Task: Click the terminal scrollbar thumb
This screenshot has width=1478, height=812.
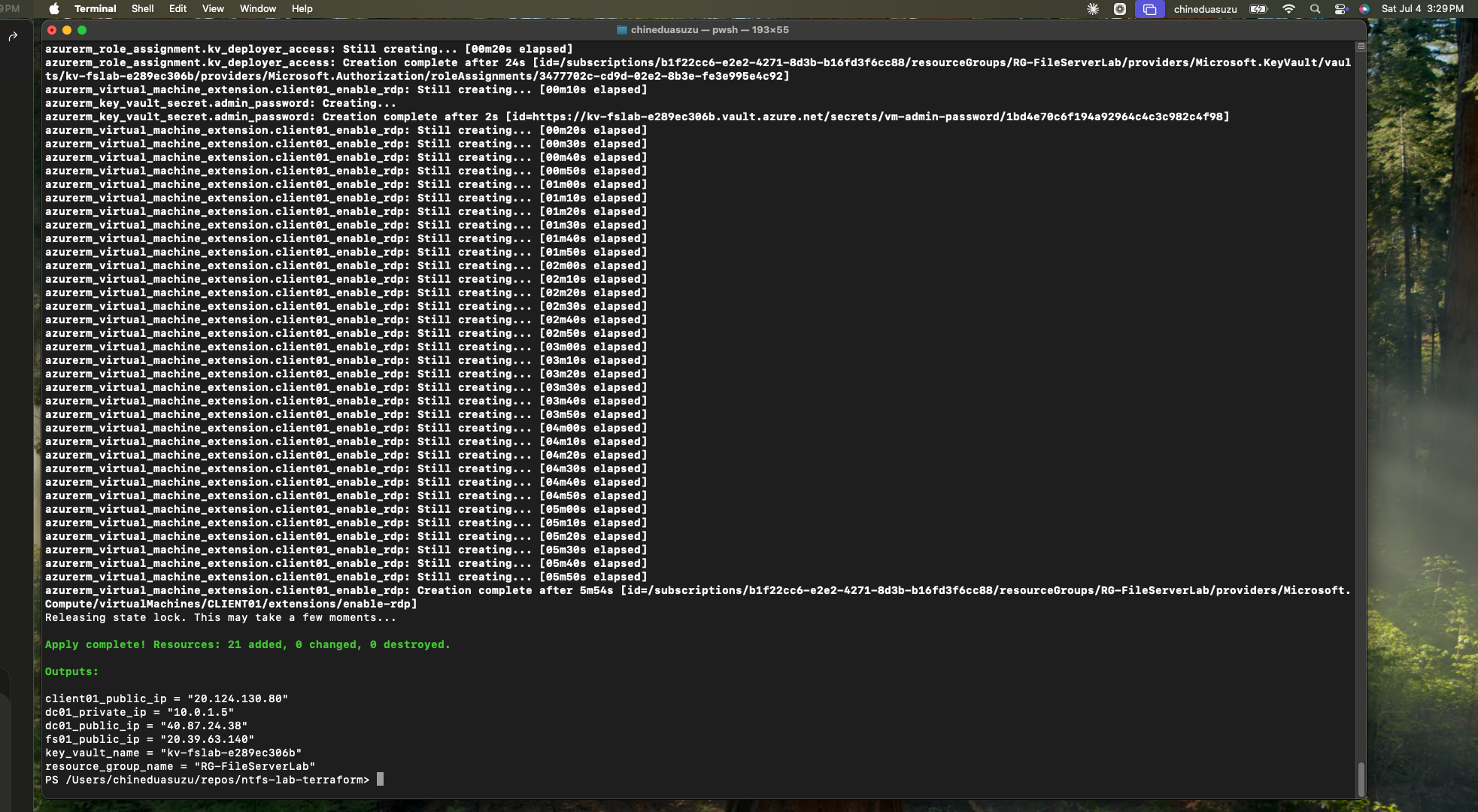Action: click(1361, 779)
